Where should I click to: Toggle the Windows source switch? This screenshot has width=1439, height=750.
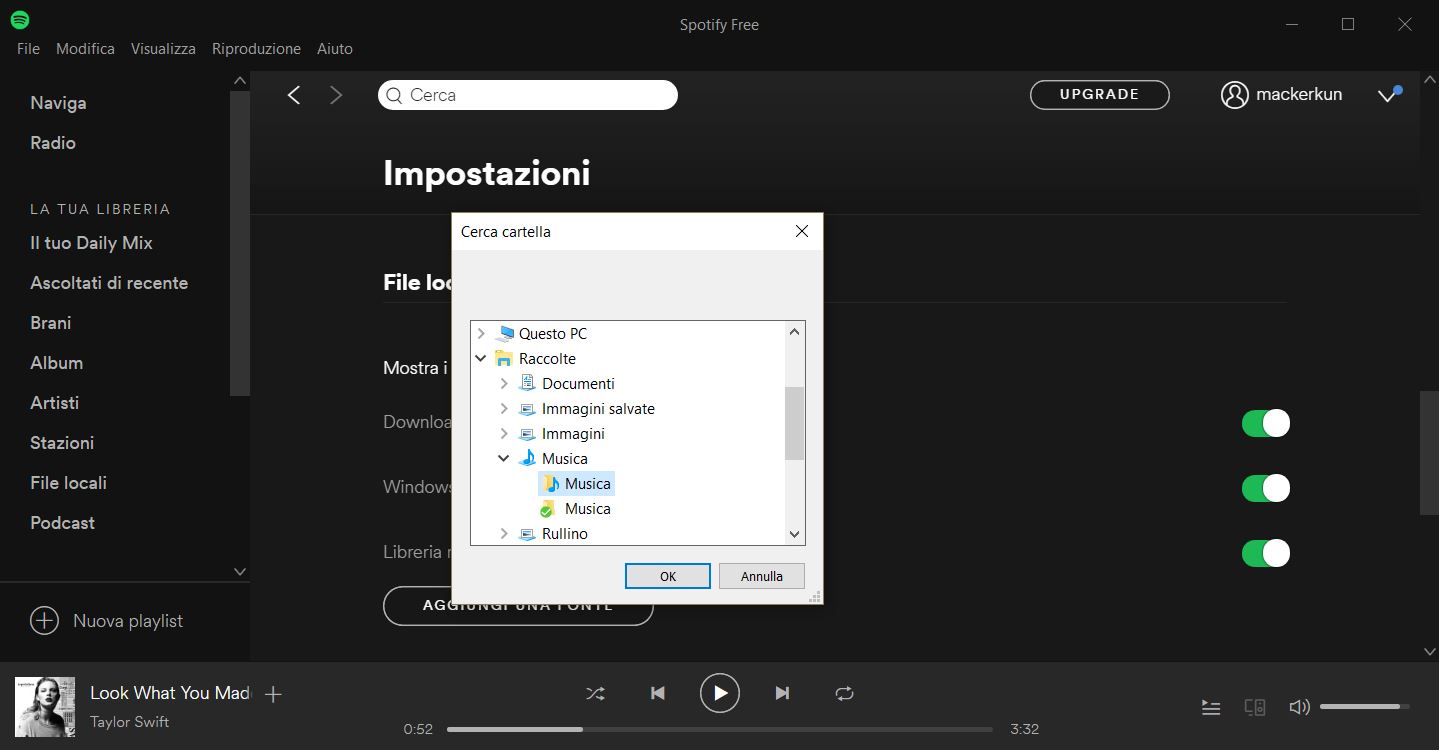[x=1266, y=488]
